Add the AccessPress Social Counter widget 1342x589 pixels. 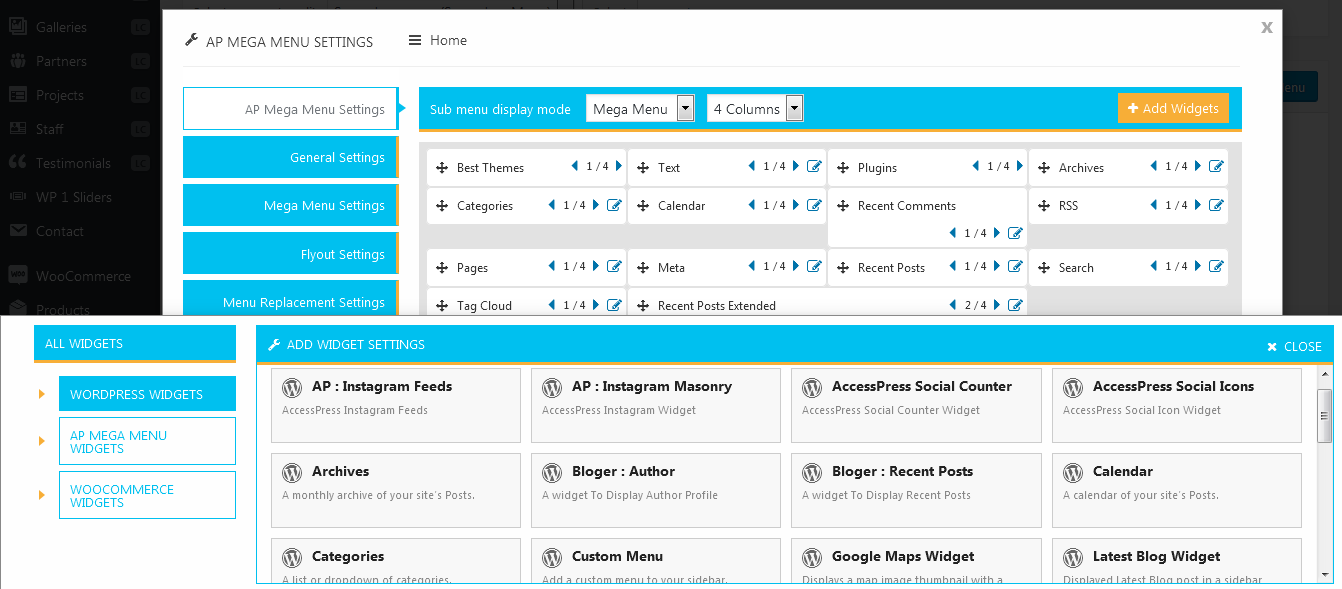click(x=916, y=405)
